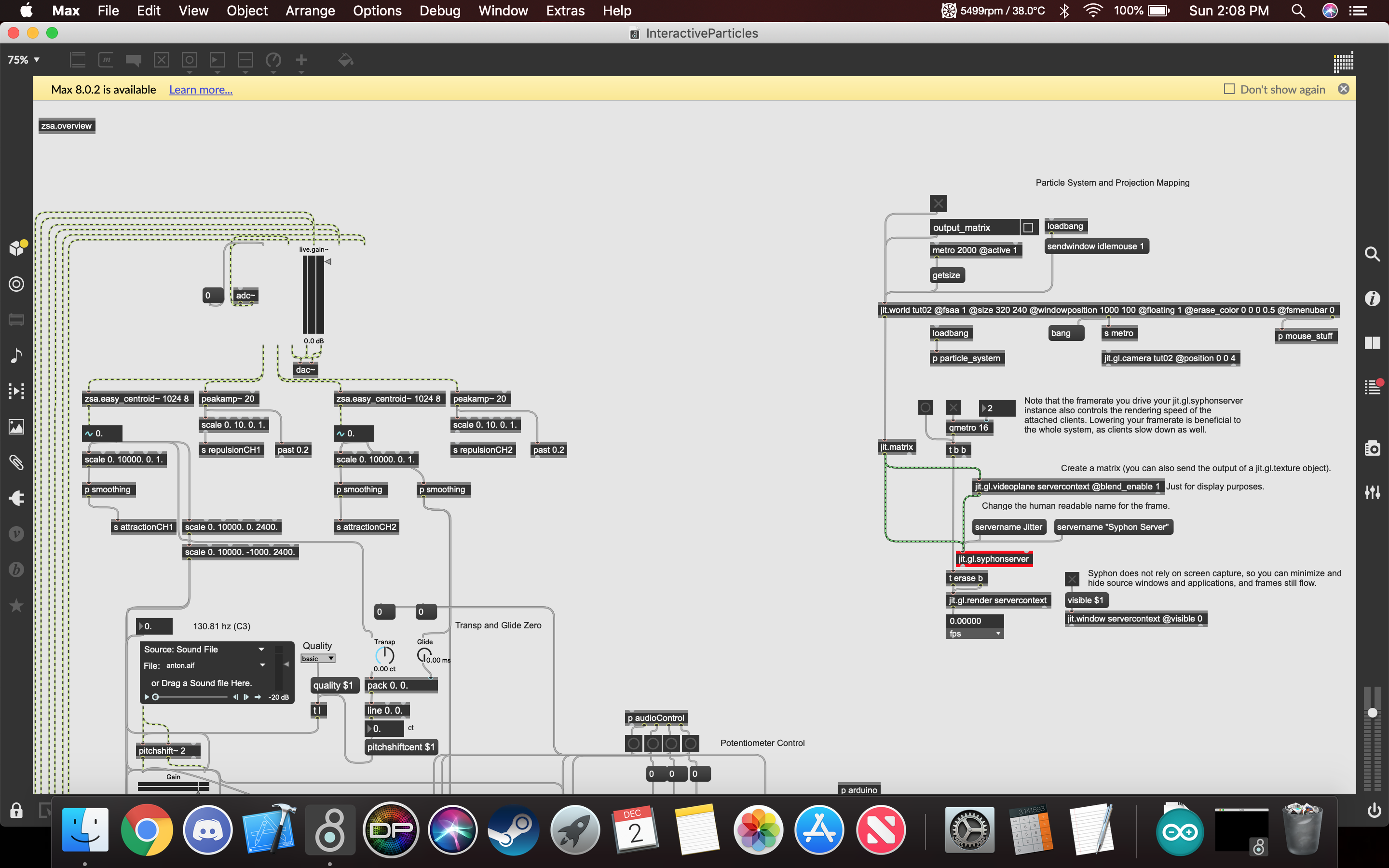
Task: Follow the Learn more... link
Action: [201, 90]
